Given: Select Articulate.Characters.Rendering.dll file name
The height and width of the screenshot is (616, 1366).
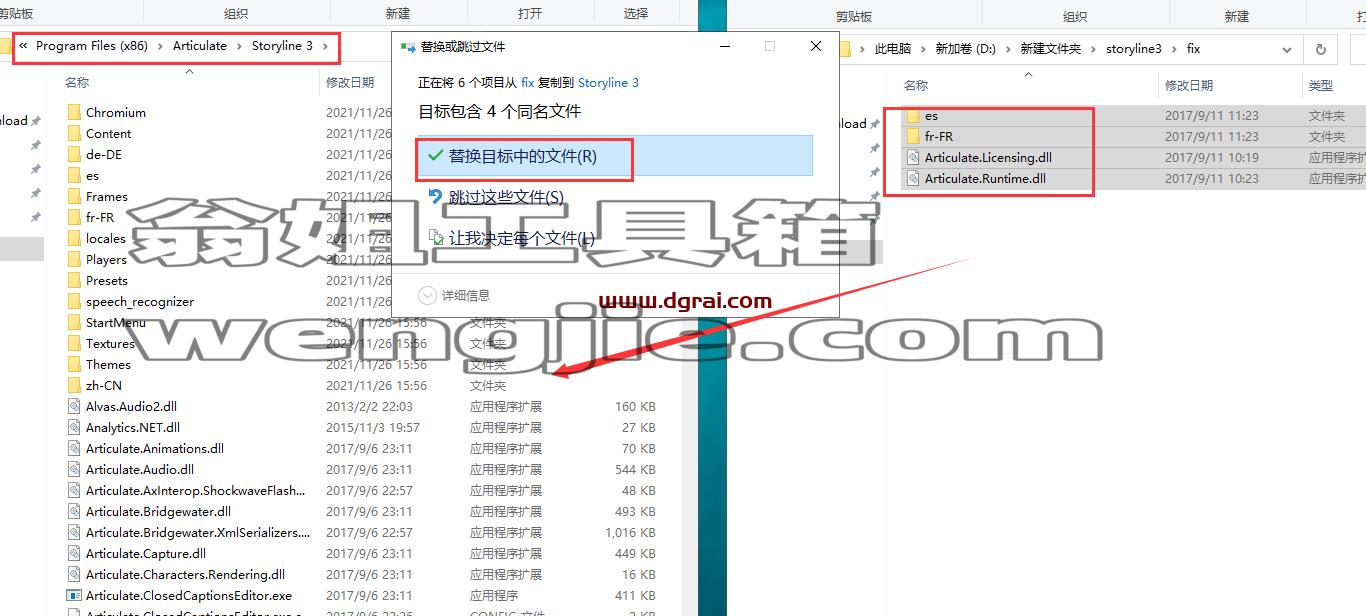Looking at the screenshot, I should (185, 575).
